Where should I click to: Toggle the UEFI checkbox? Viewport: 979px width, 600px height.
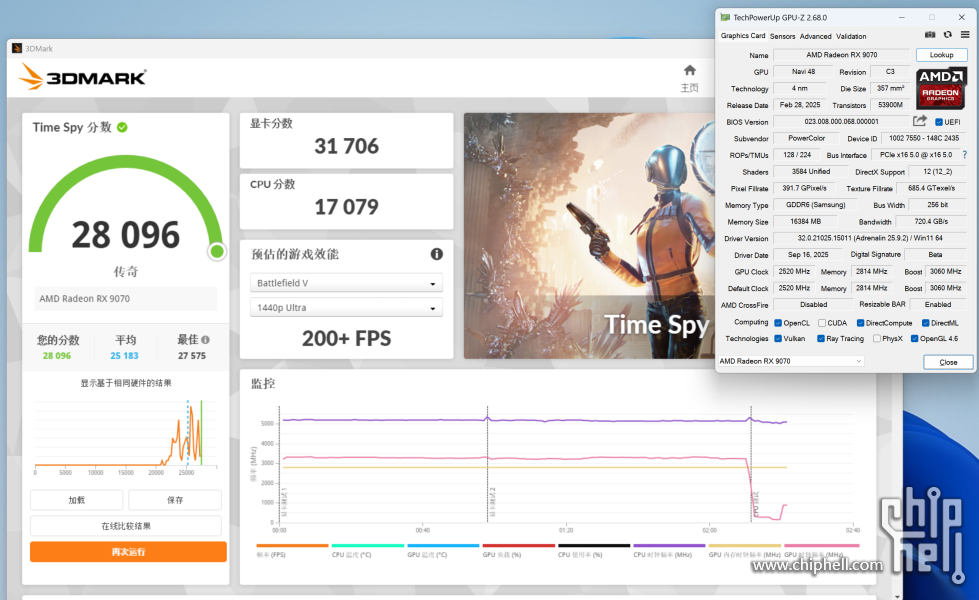(x=938, y=122)
